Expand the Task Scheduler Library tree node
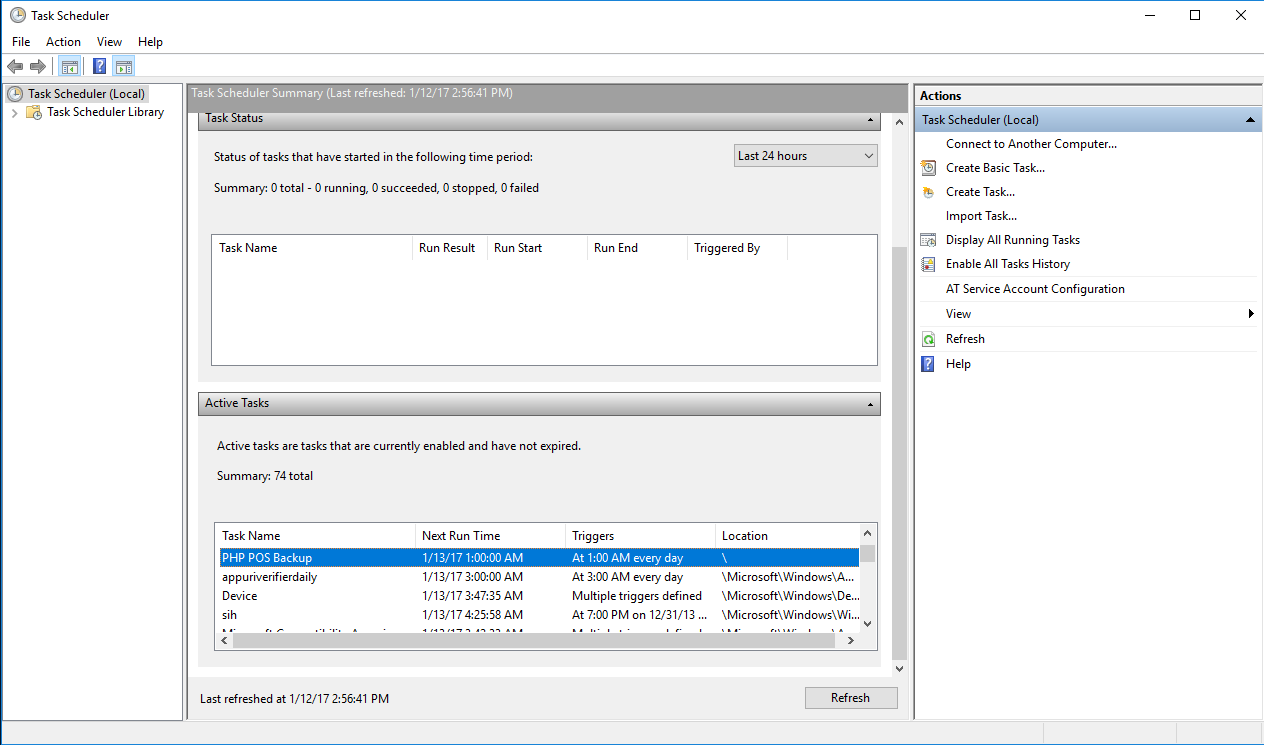 [14, 113]
